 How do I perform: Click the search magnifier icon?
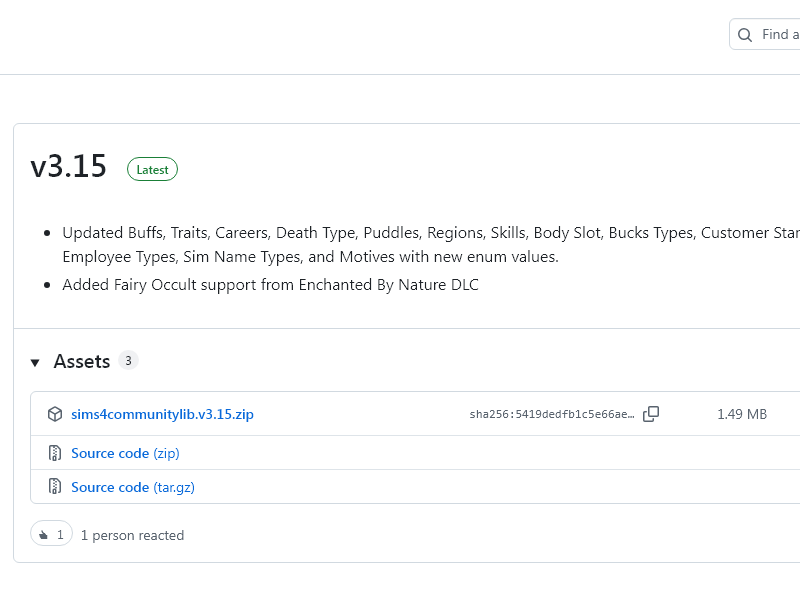click(745, 35)
